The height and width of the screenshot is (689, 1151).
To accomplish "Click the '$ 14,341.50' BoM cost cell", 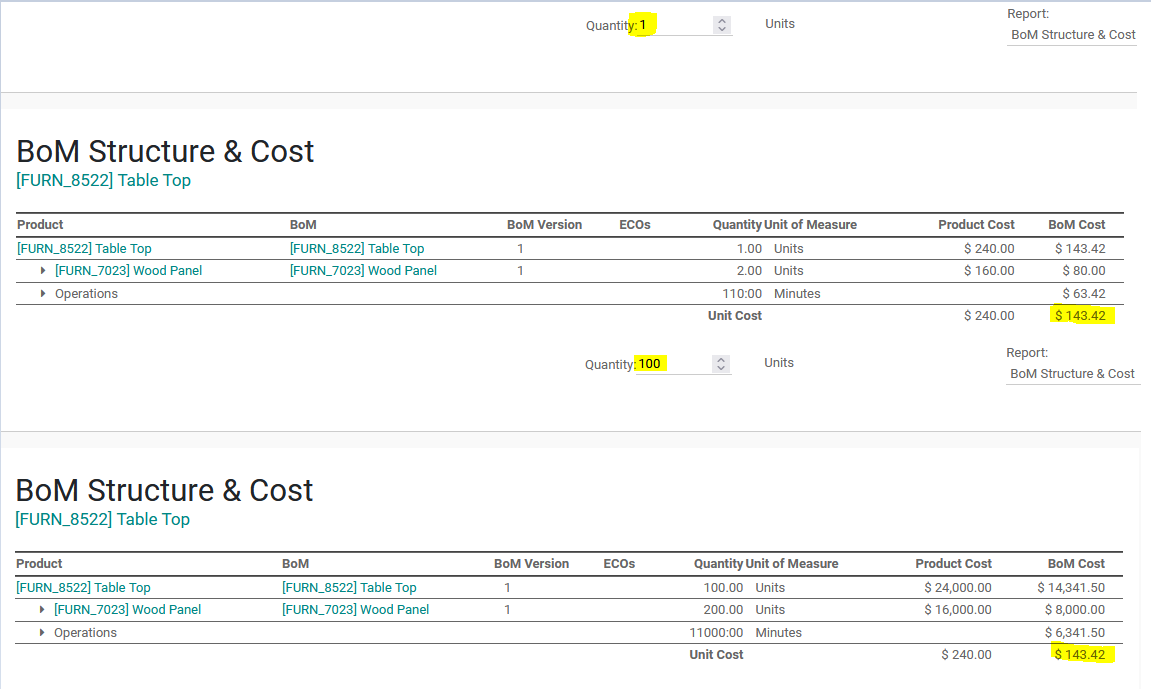I will point(1071,588).
